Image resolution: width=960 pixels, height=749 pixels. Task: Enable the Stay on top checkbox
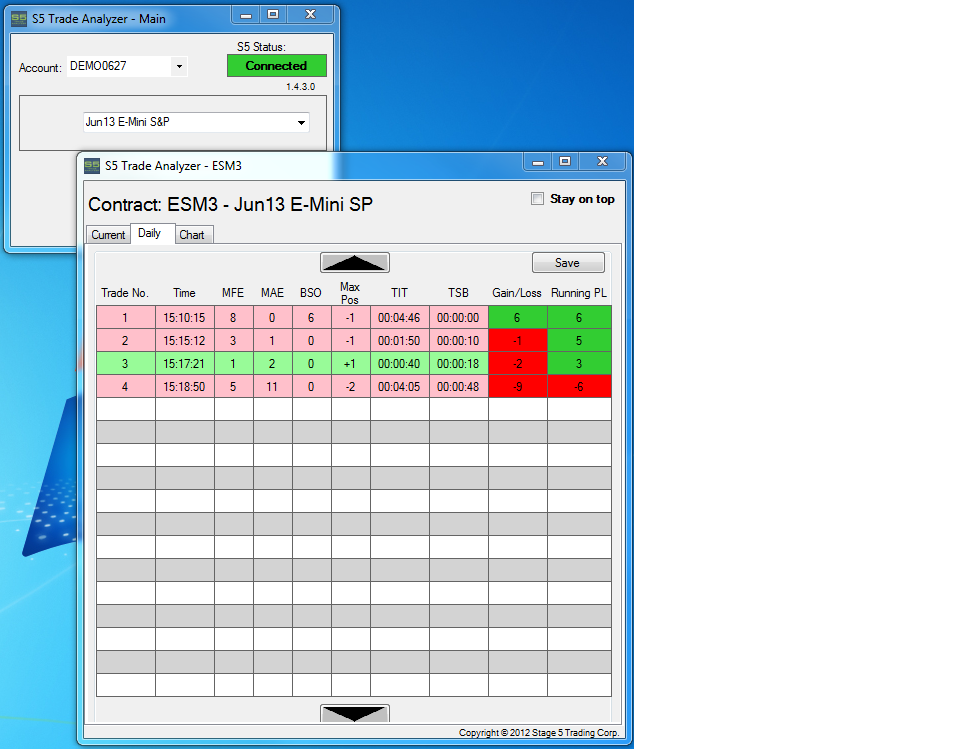pos(538,199)
